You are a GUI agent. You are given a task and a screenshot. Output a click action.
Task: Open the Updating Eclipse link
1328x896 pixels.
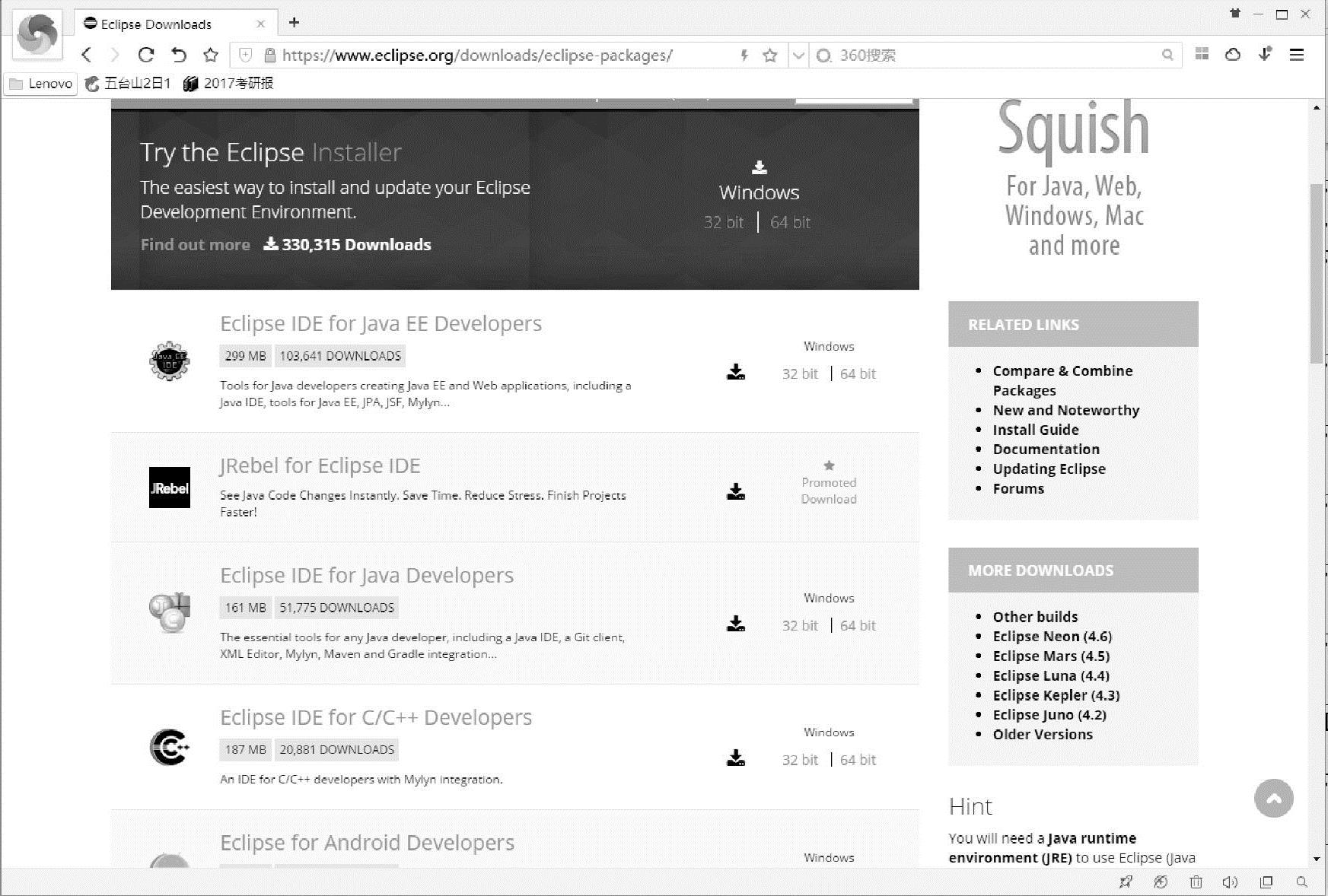point(1049,469)
